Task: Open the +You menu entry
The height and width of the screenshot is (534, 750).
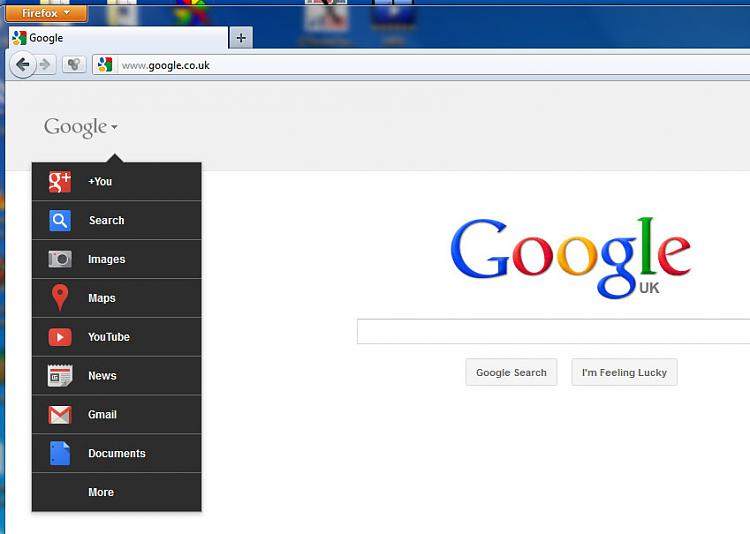Action: click(x=117, y=181)
